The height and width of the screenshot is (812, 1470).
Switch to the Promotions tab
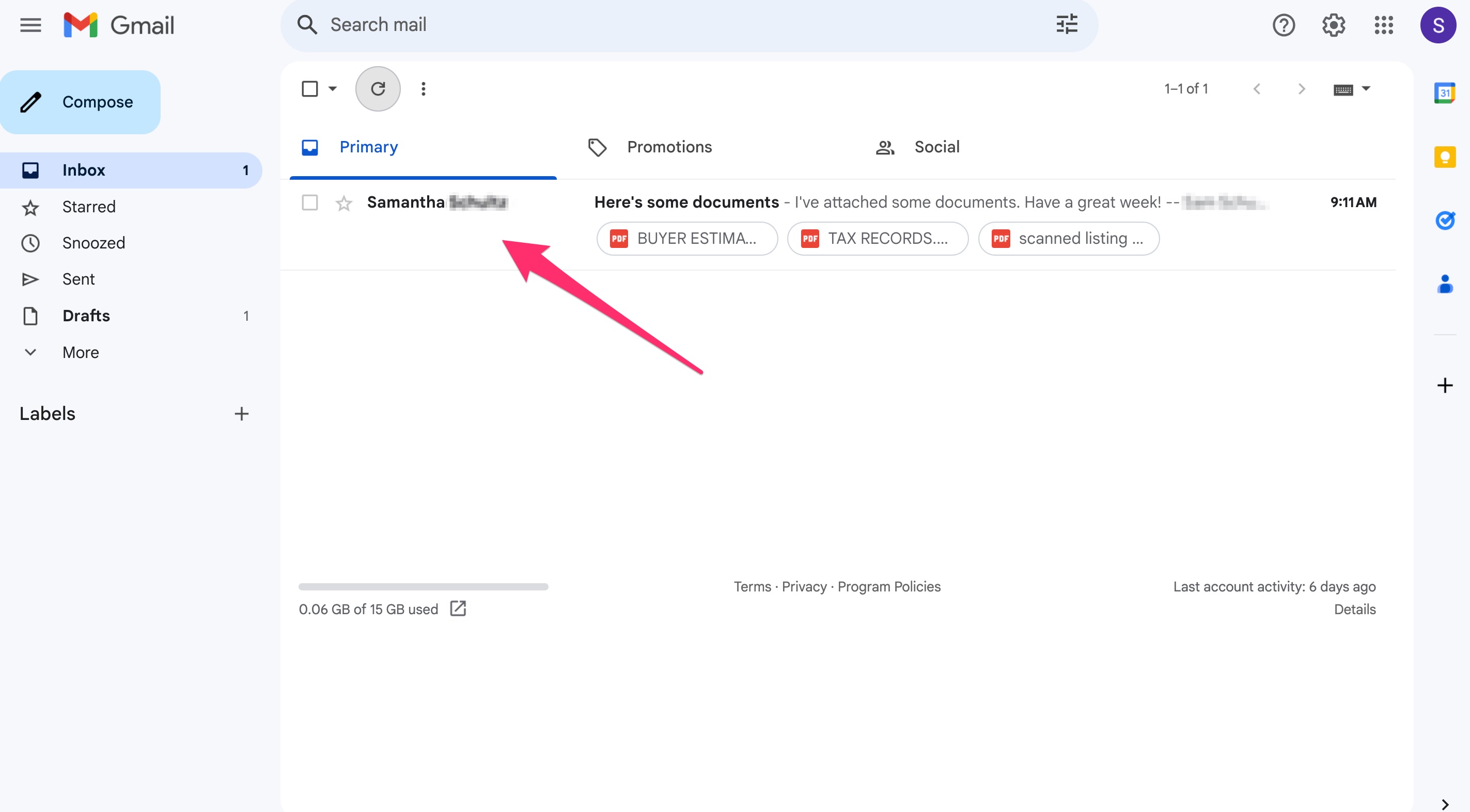pos(669,147)
